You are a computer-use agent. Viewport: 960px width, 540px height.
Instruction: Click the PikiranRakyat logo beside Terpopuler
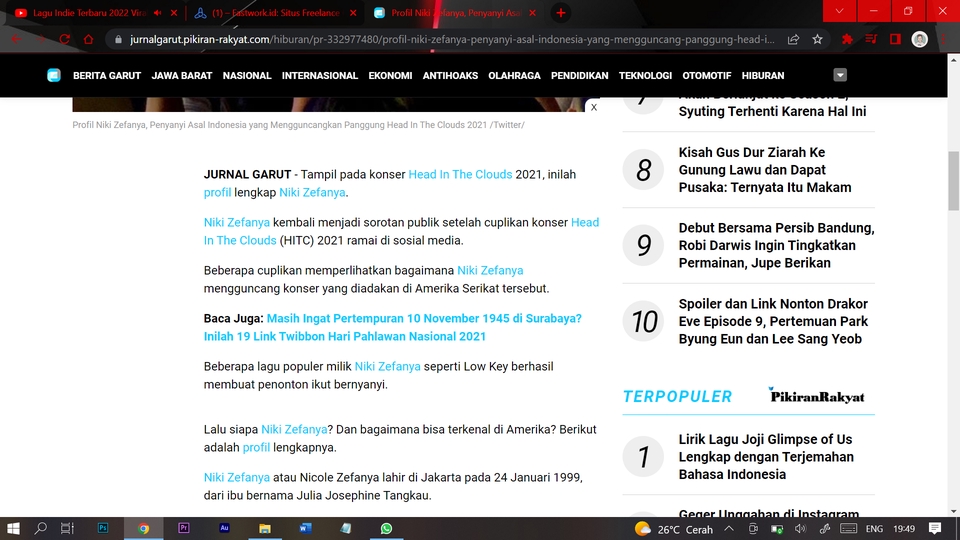pos(817,396)
